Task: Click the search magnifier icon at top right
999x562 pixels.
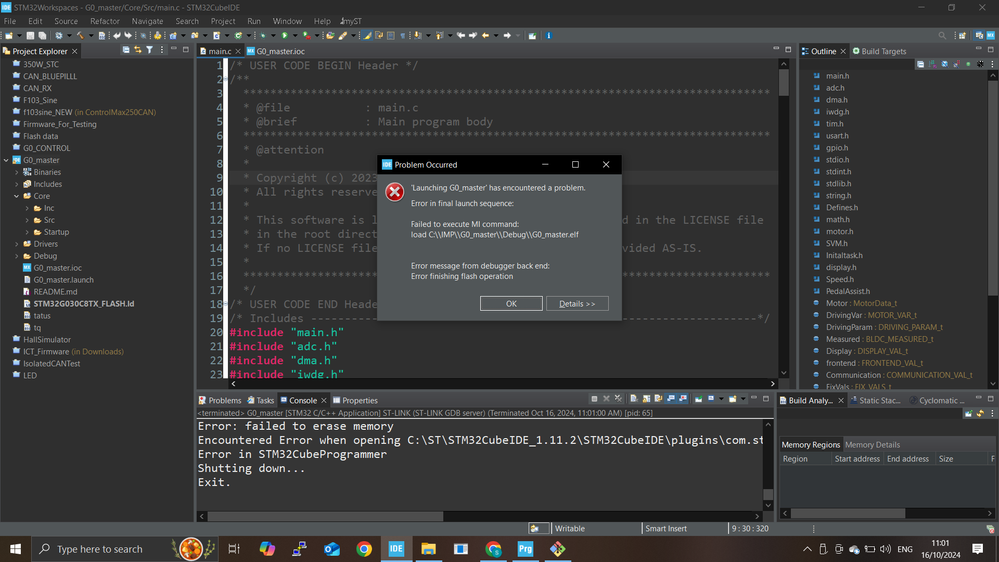Action: tap(942, 36)
